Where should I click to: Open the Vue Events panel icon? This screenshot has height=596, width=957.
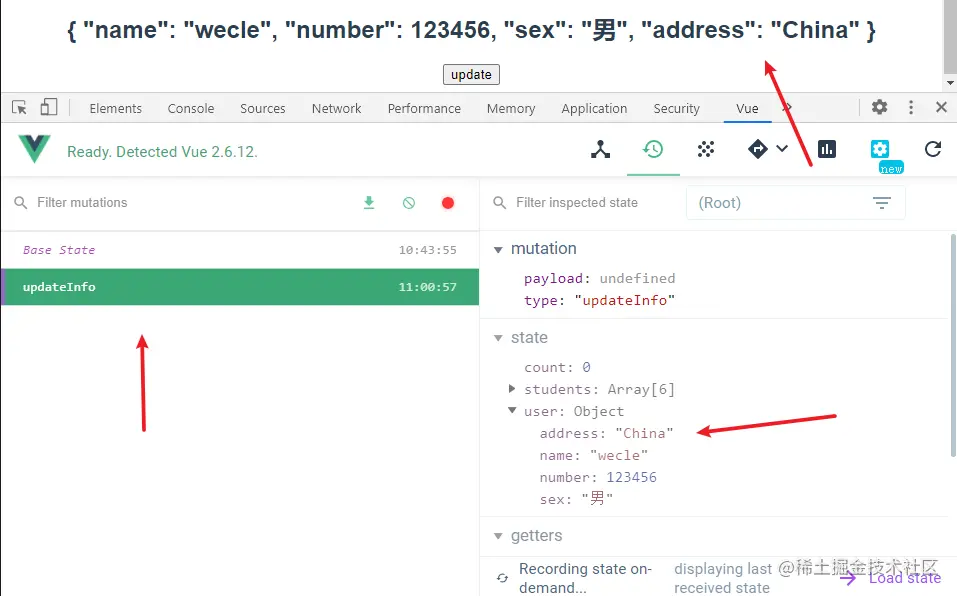[x=706, y=150]
